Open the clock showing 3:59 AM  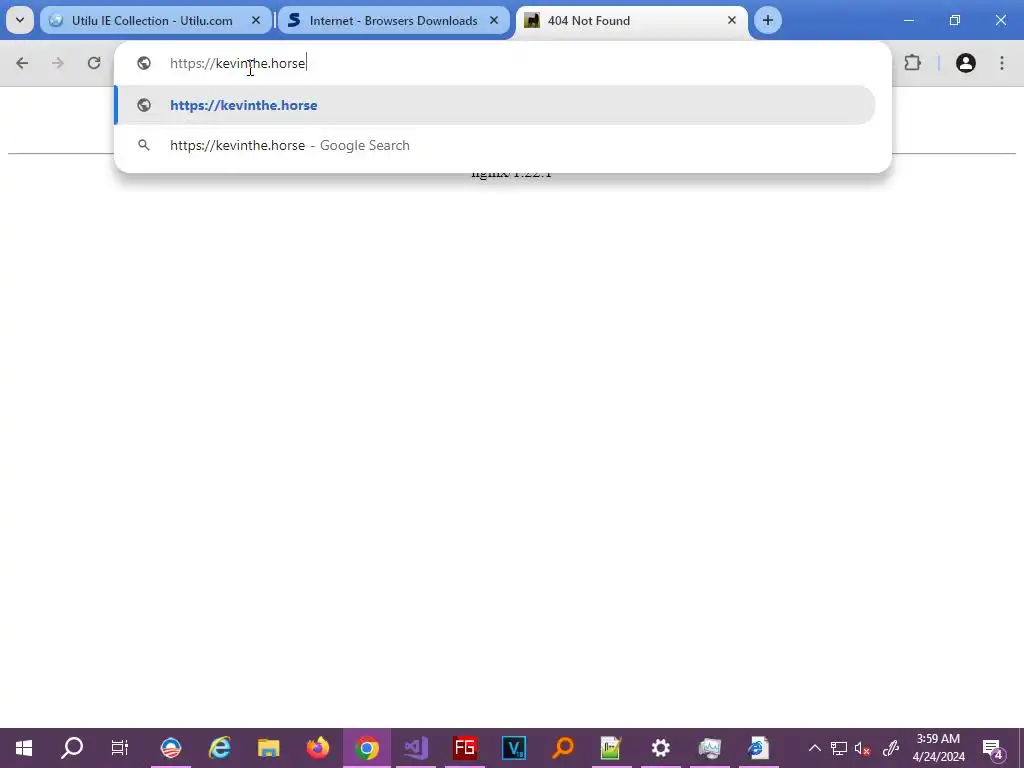click(938, 748)
